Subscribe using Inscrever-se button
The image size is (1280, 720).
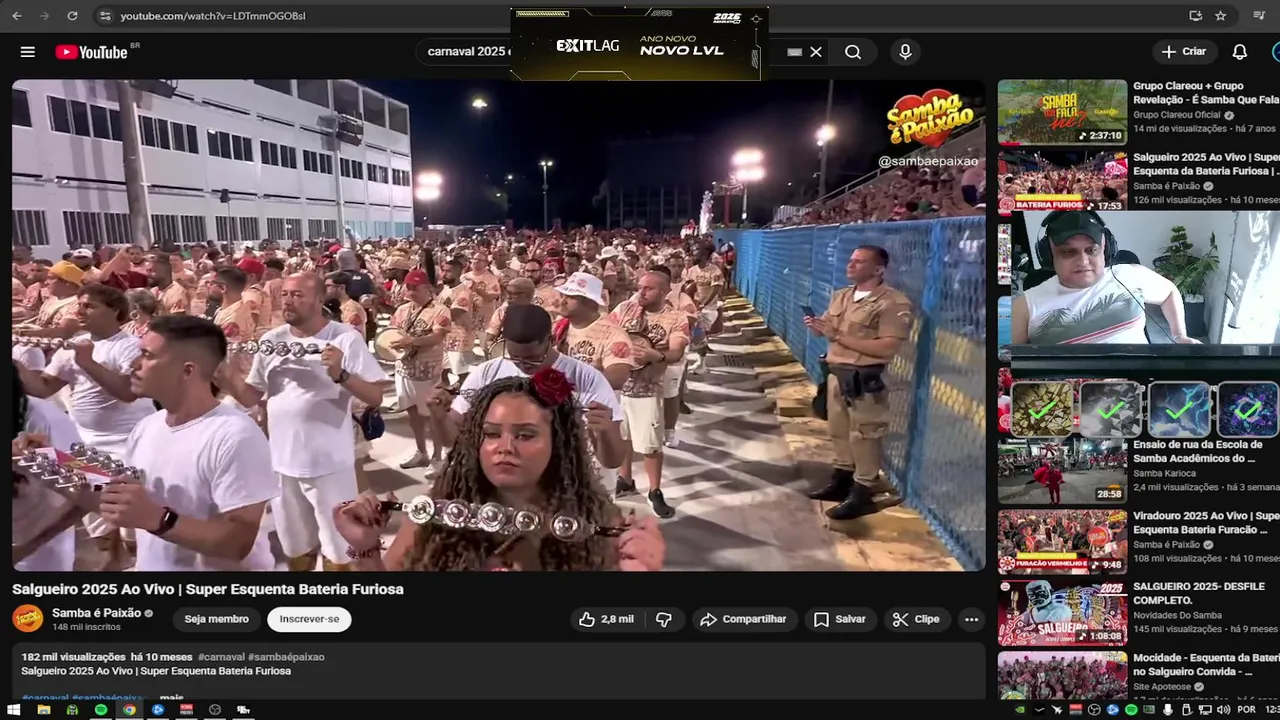pos(309,619)
